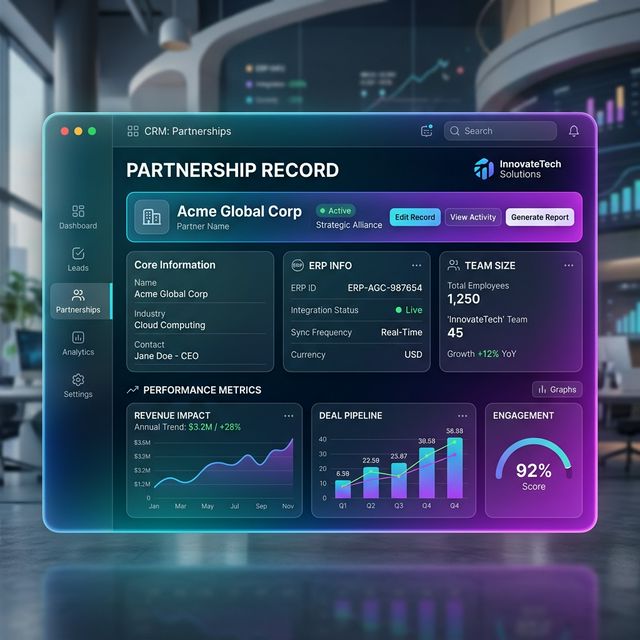Click the Edit Record button
Screen dimensions: 640x640
click(415, 217)
